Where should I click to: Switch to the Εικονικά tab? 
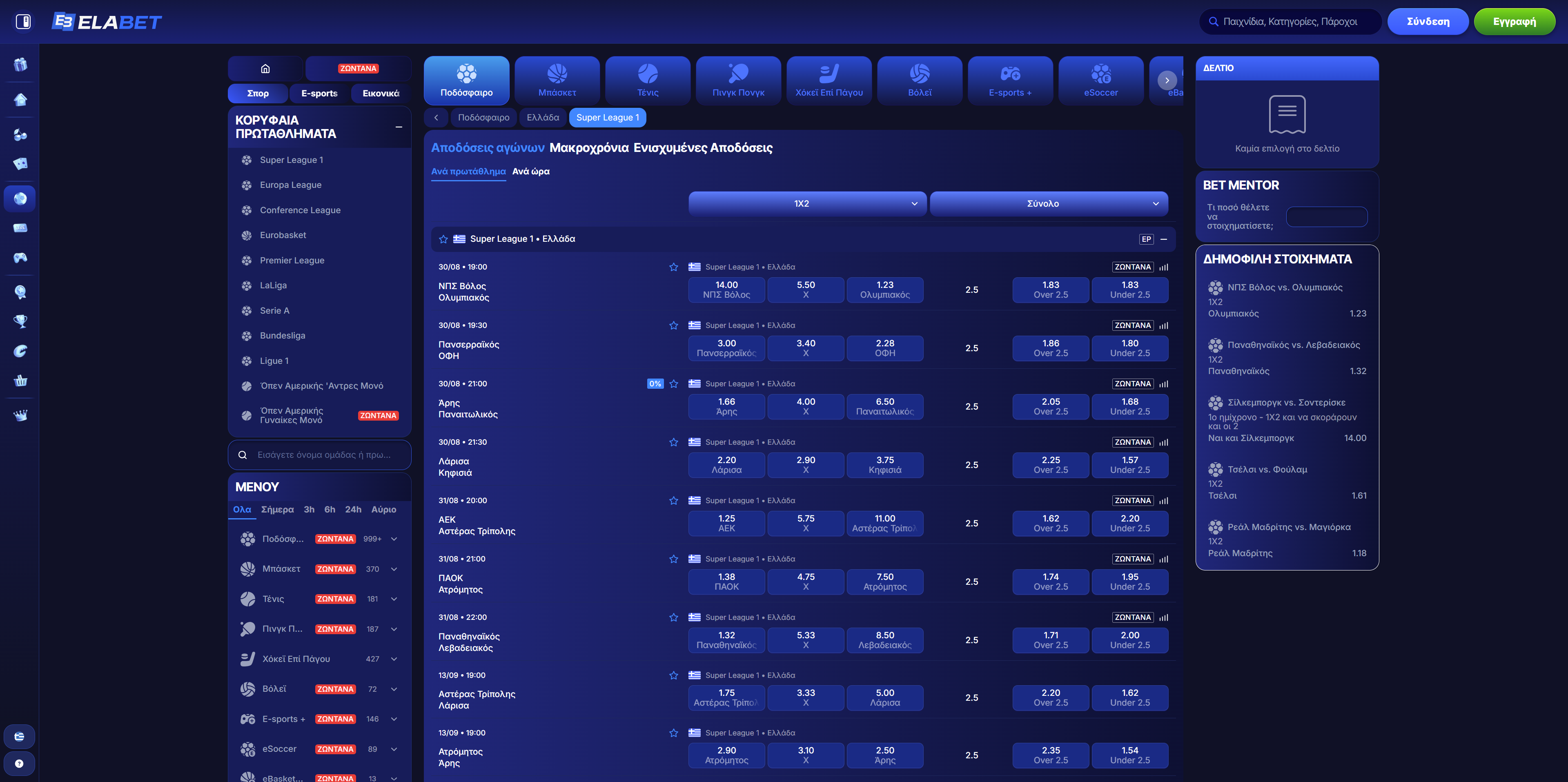(381, 93)
